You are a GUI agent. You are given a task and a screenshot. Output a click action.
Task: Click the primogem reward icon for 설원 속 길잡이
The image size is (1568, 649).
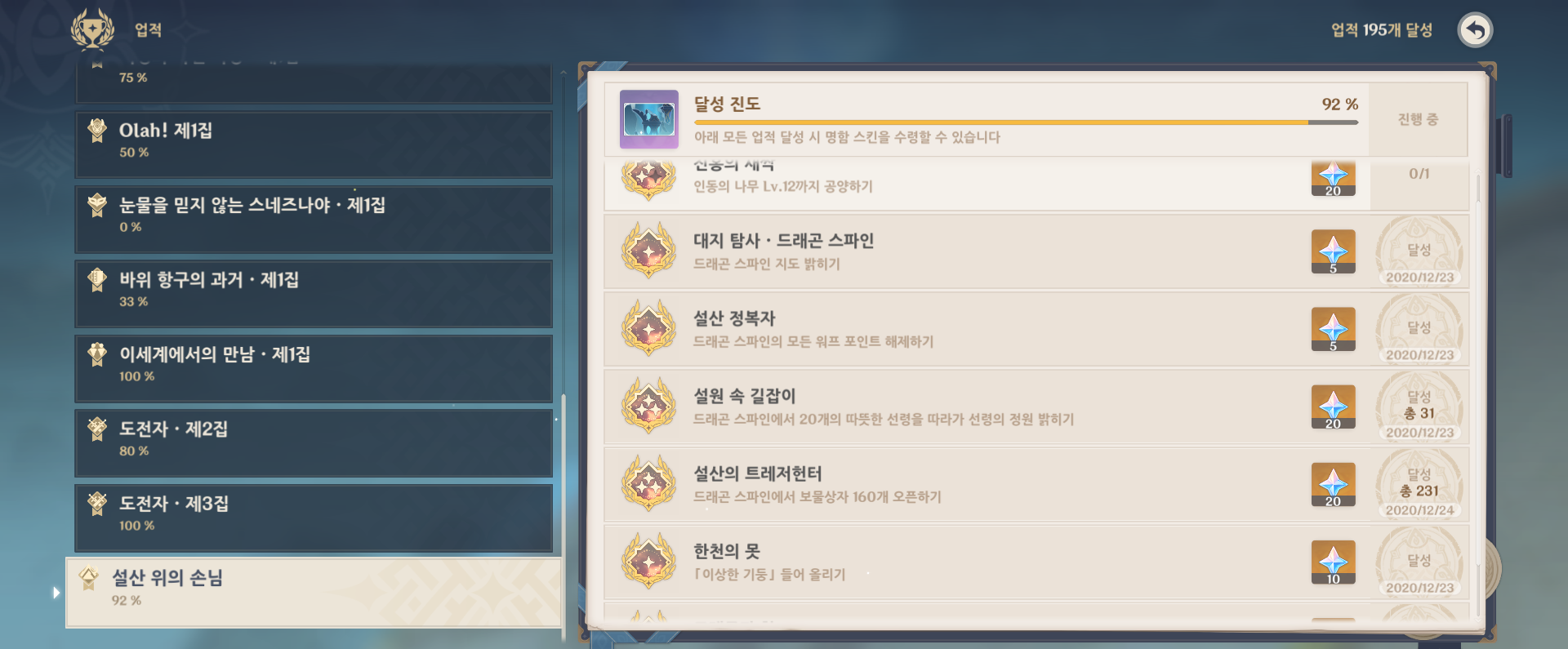coord(1333,407)
